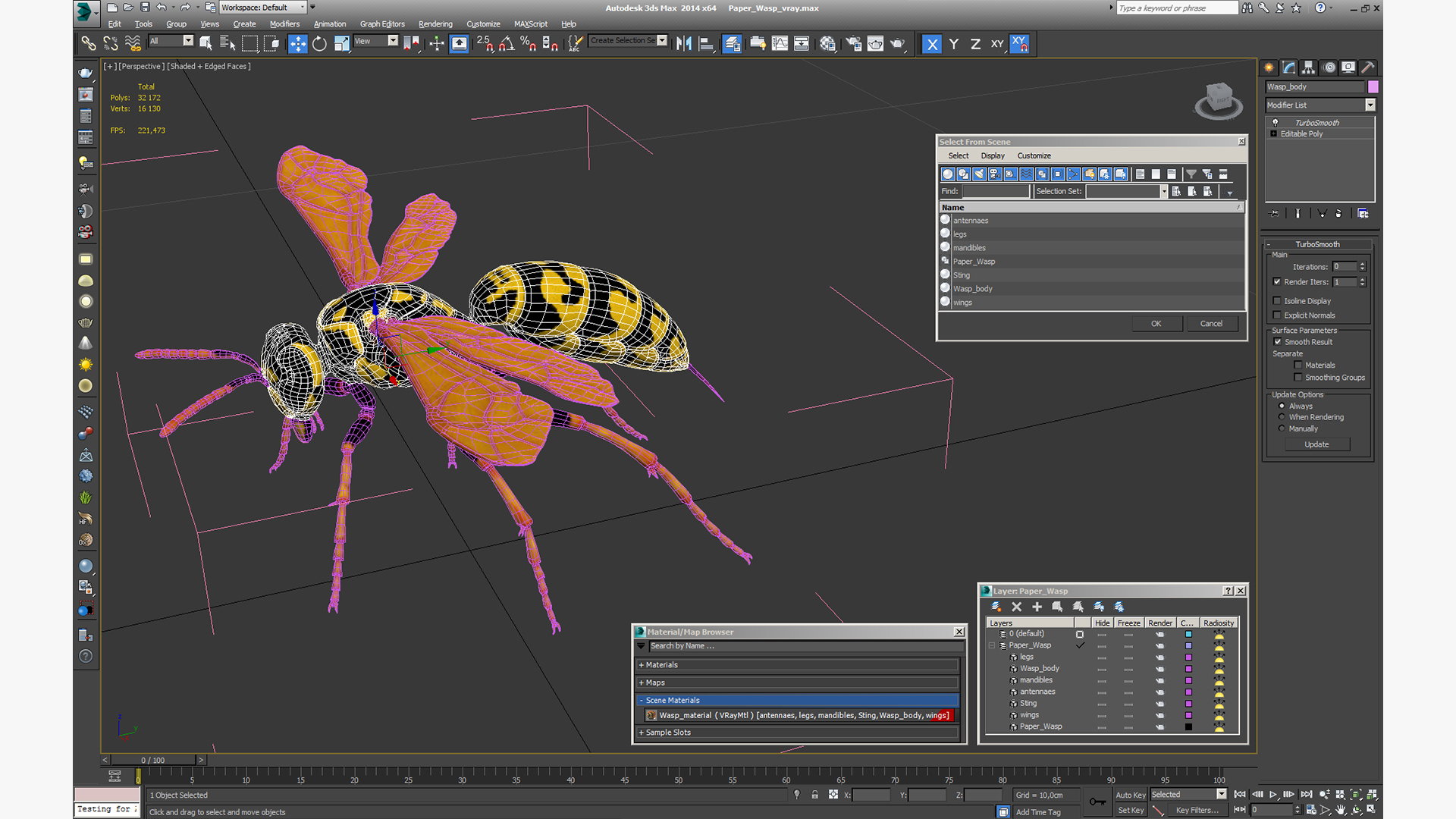Select the Manually update option

1282,428
